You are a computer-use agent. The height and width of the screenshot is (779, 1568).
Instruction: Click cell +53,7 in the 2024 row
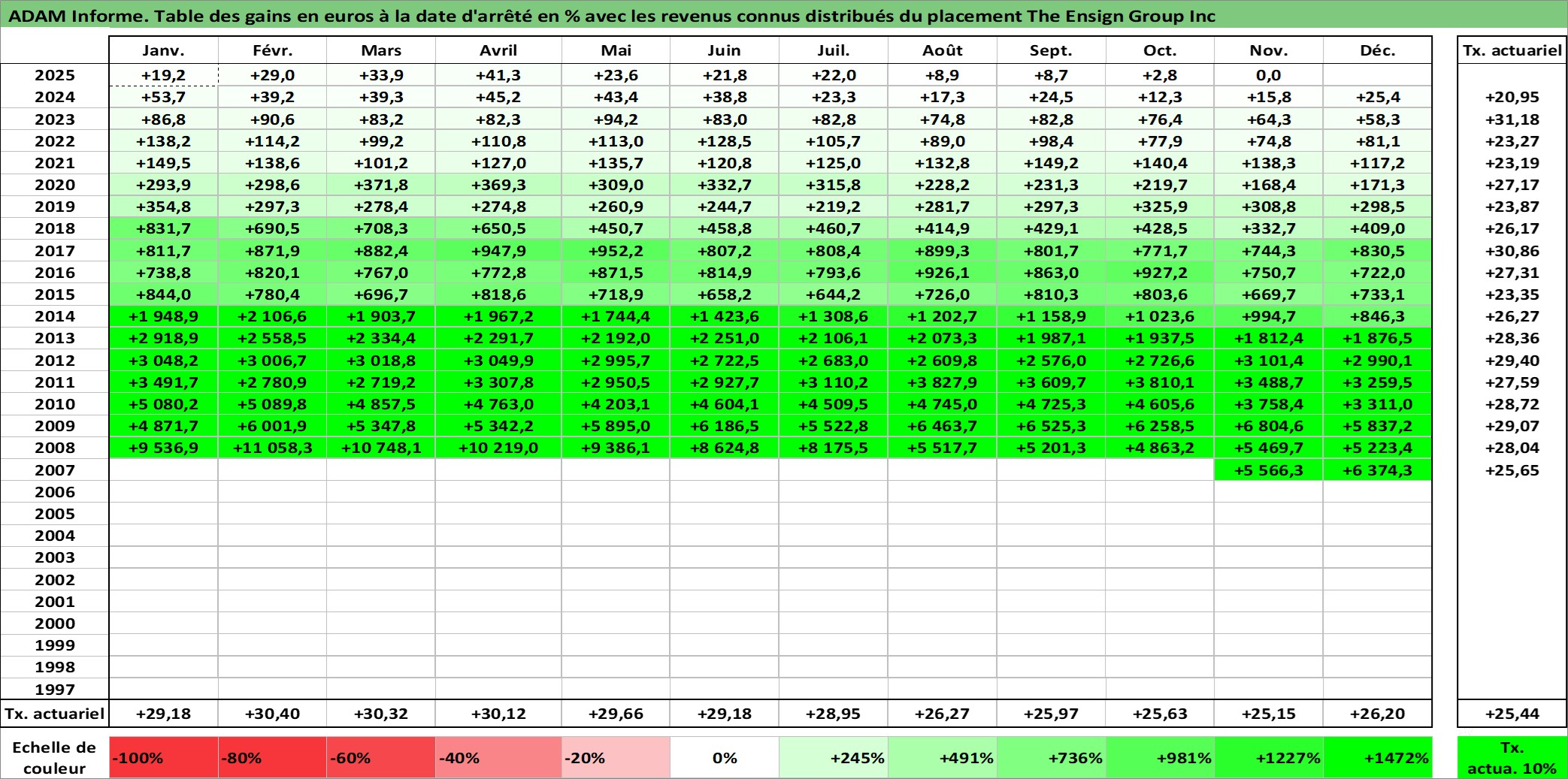(x=163, y=97)
